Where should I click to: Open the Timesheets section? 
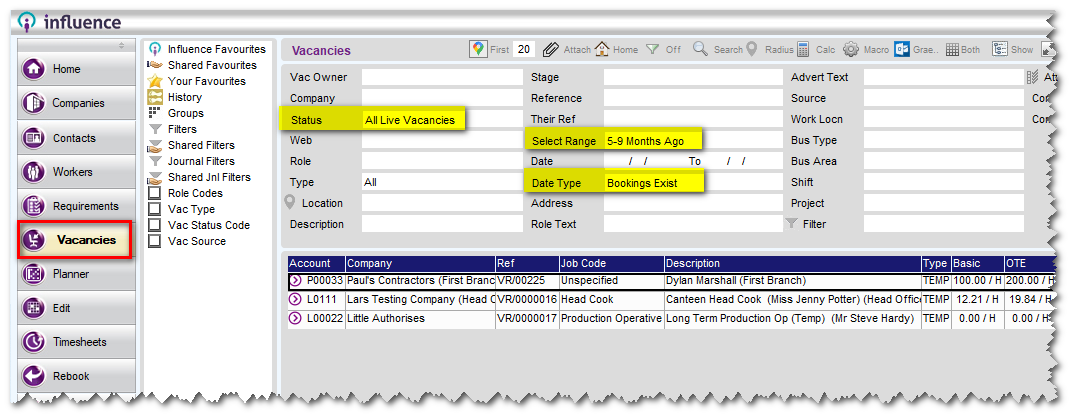pos(76,342)
